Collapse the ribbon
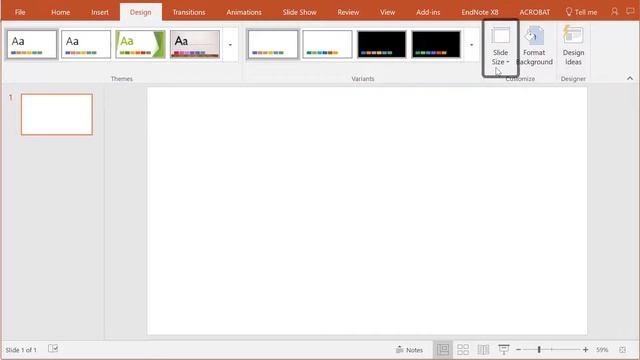This screenshot has height=360, width=640. 630,78
